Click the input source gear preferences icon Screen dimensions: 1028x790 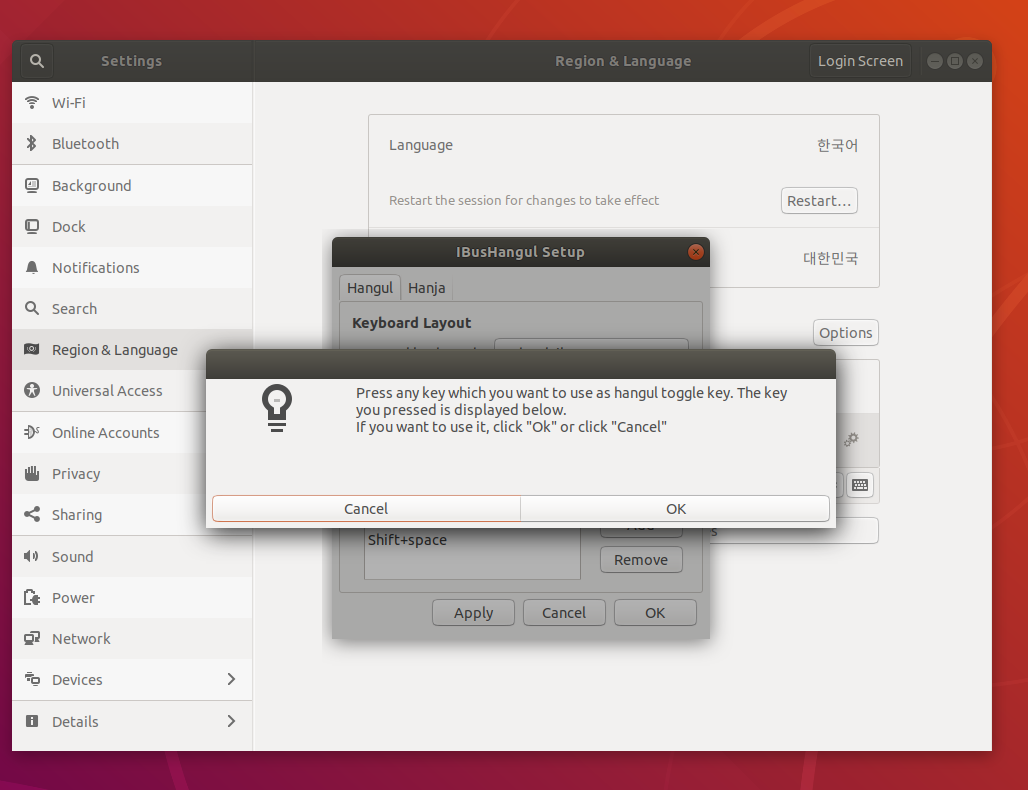(x=851, y=439)
